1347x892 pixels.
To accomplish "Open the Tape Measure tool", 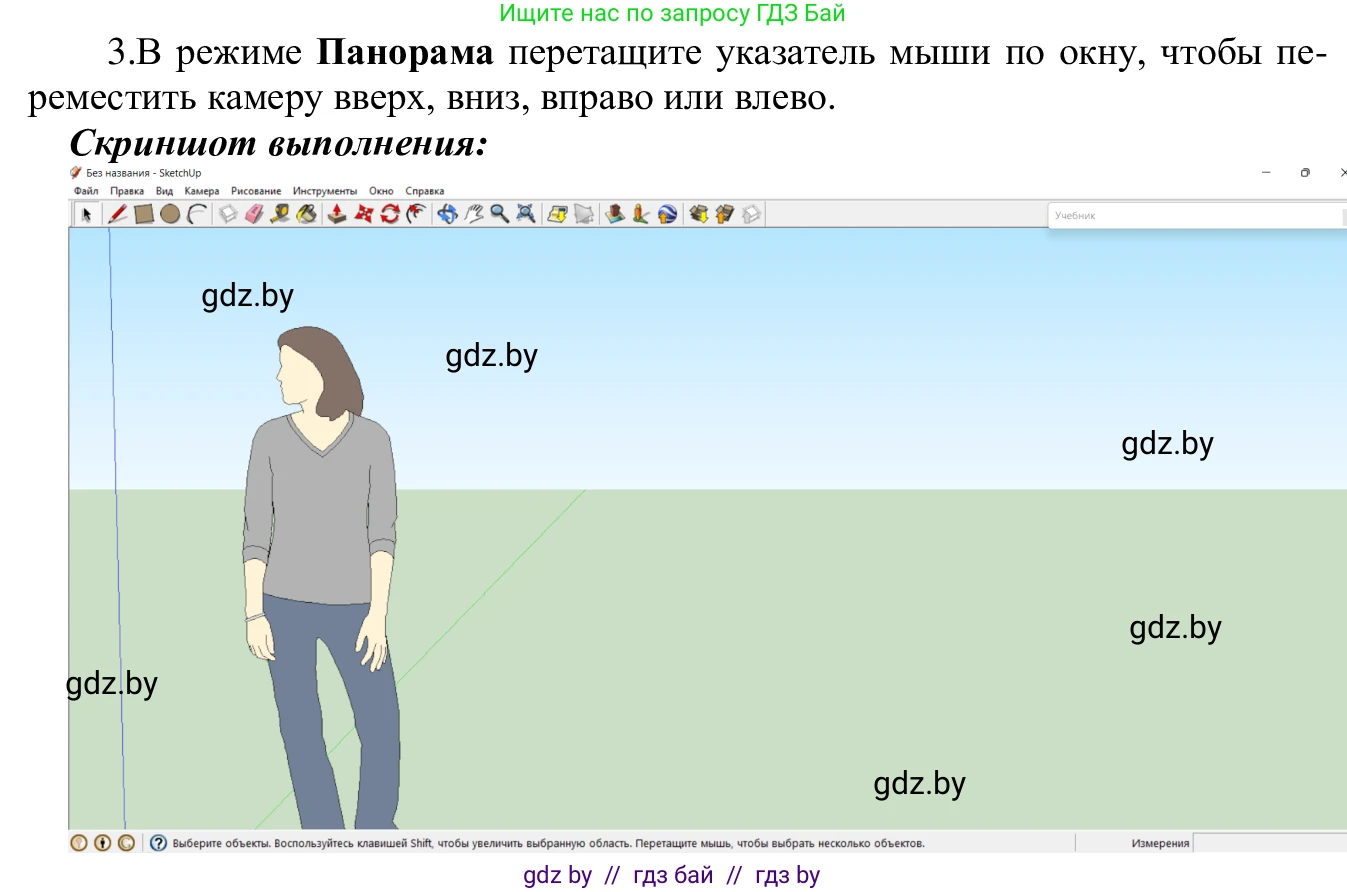I will click(x=280, y=214).
